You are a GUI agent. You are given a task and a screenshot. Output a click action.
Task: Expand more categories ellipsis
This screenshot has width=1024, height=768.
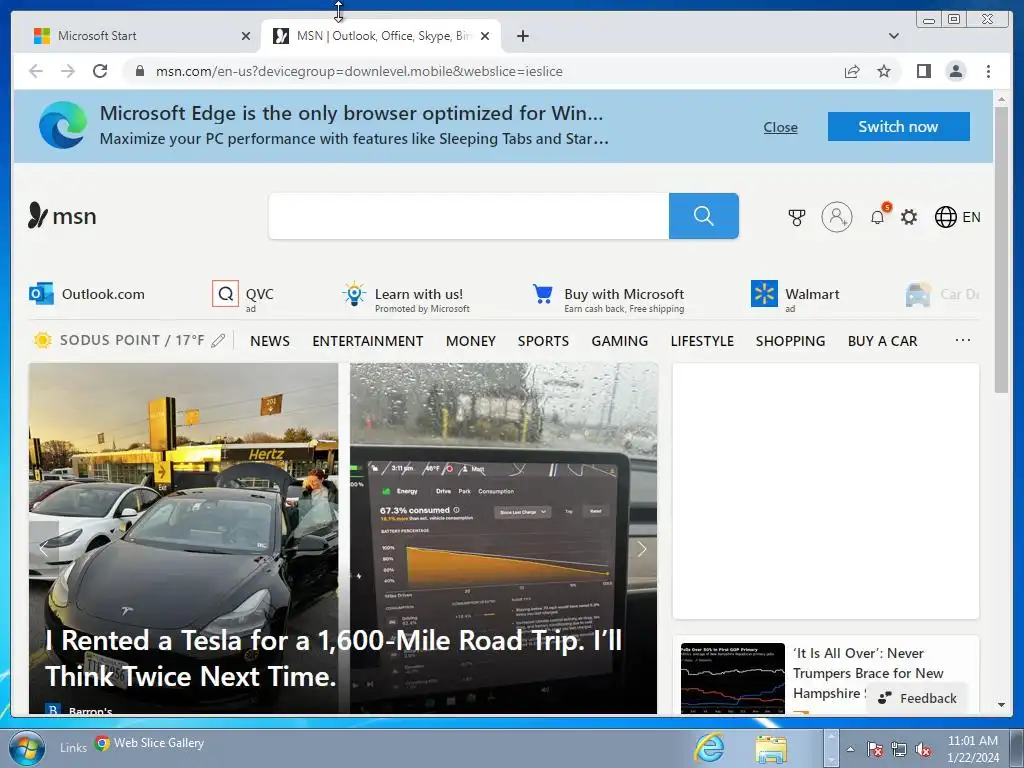click(x=963, y=340)
